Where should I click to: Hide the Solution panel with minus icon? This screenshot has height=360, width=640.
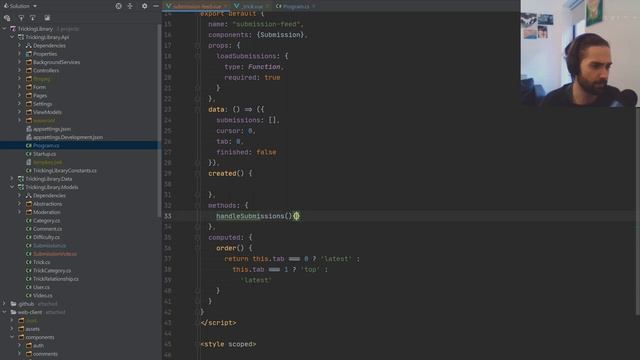pos(156,6)
